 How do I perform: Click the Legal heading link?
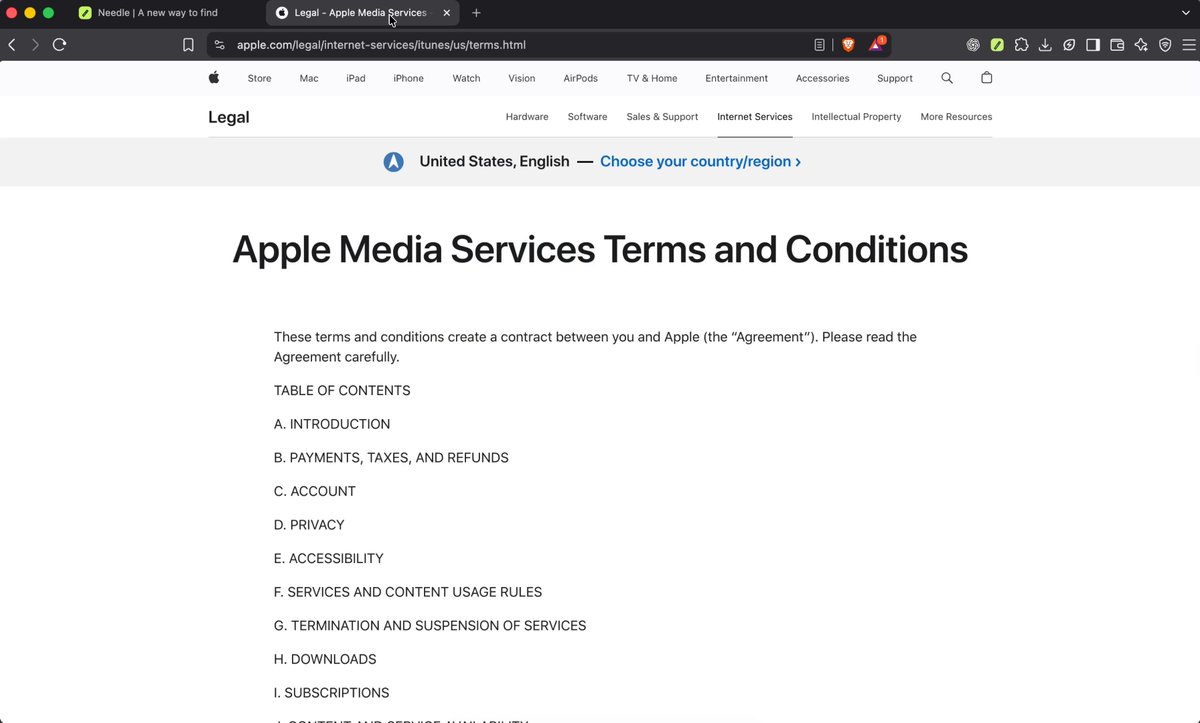229,117
